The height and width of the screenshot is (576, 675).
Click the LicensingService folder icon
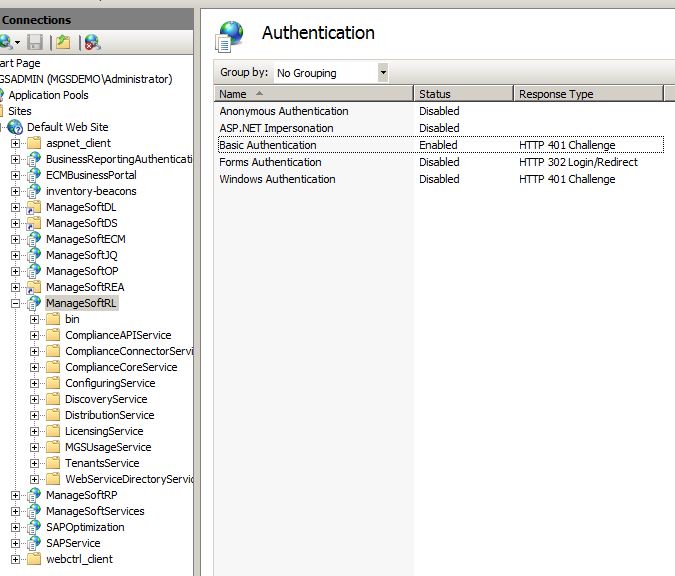pos(53,431)
